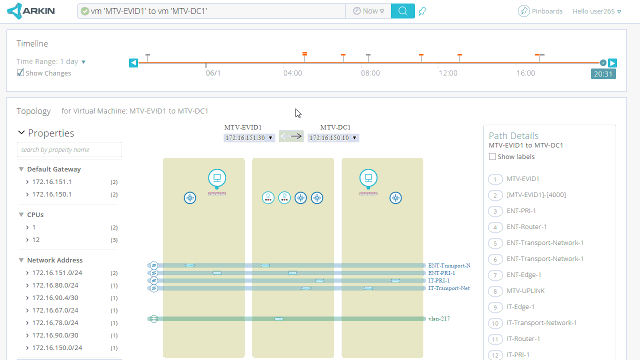Open Pinboards

click(540, 11)
